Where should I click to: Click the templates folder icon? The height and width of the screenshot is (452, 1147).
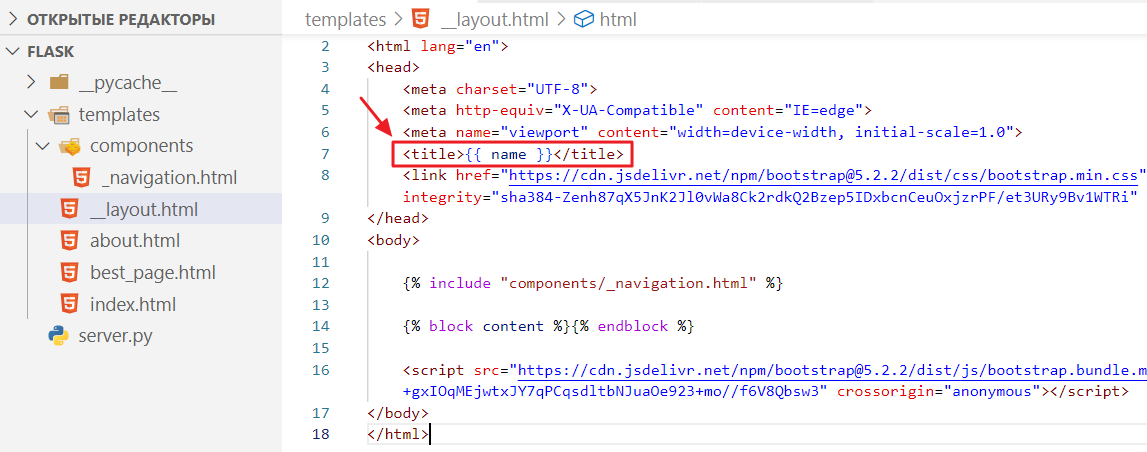pyautogui.click(x=59, y=115)
